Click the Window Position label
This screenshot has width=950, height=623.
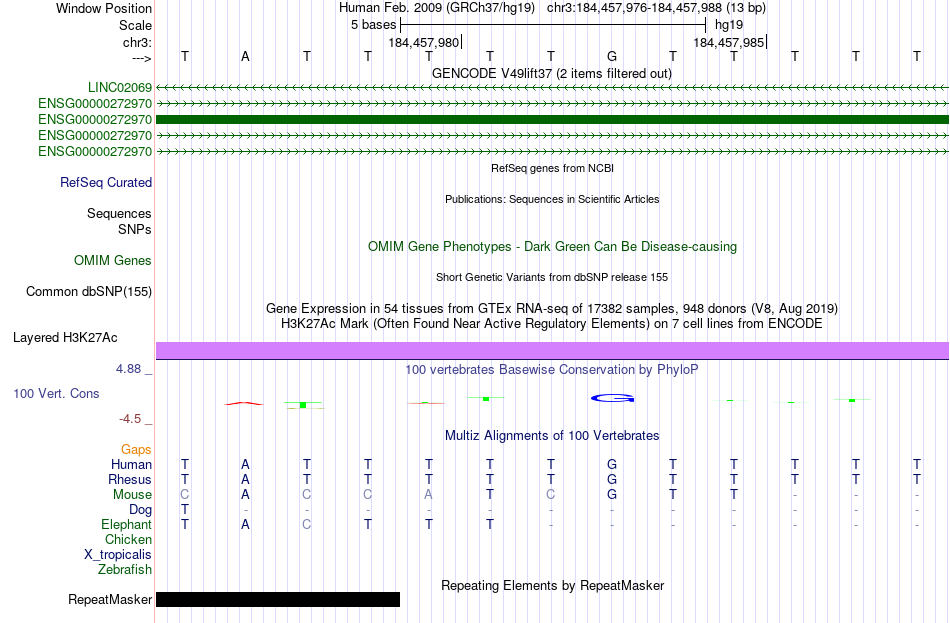coord(104,8)
